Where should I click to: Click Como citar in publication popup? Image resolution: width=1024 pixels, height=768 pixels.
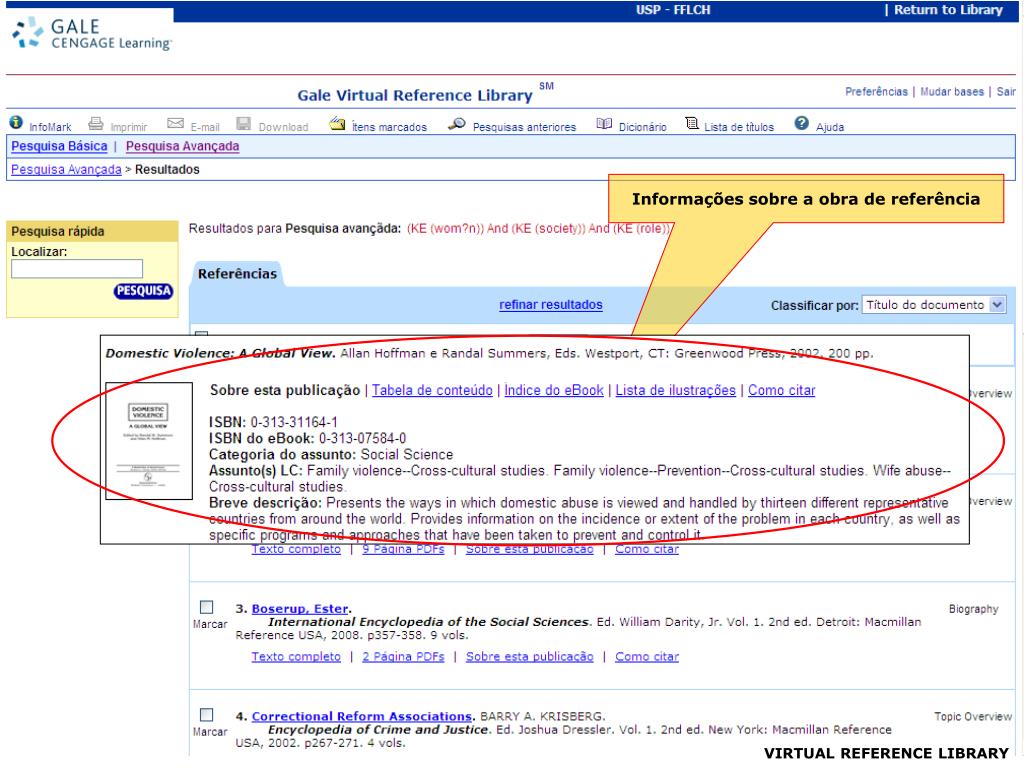(x=782, y=391)
